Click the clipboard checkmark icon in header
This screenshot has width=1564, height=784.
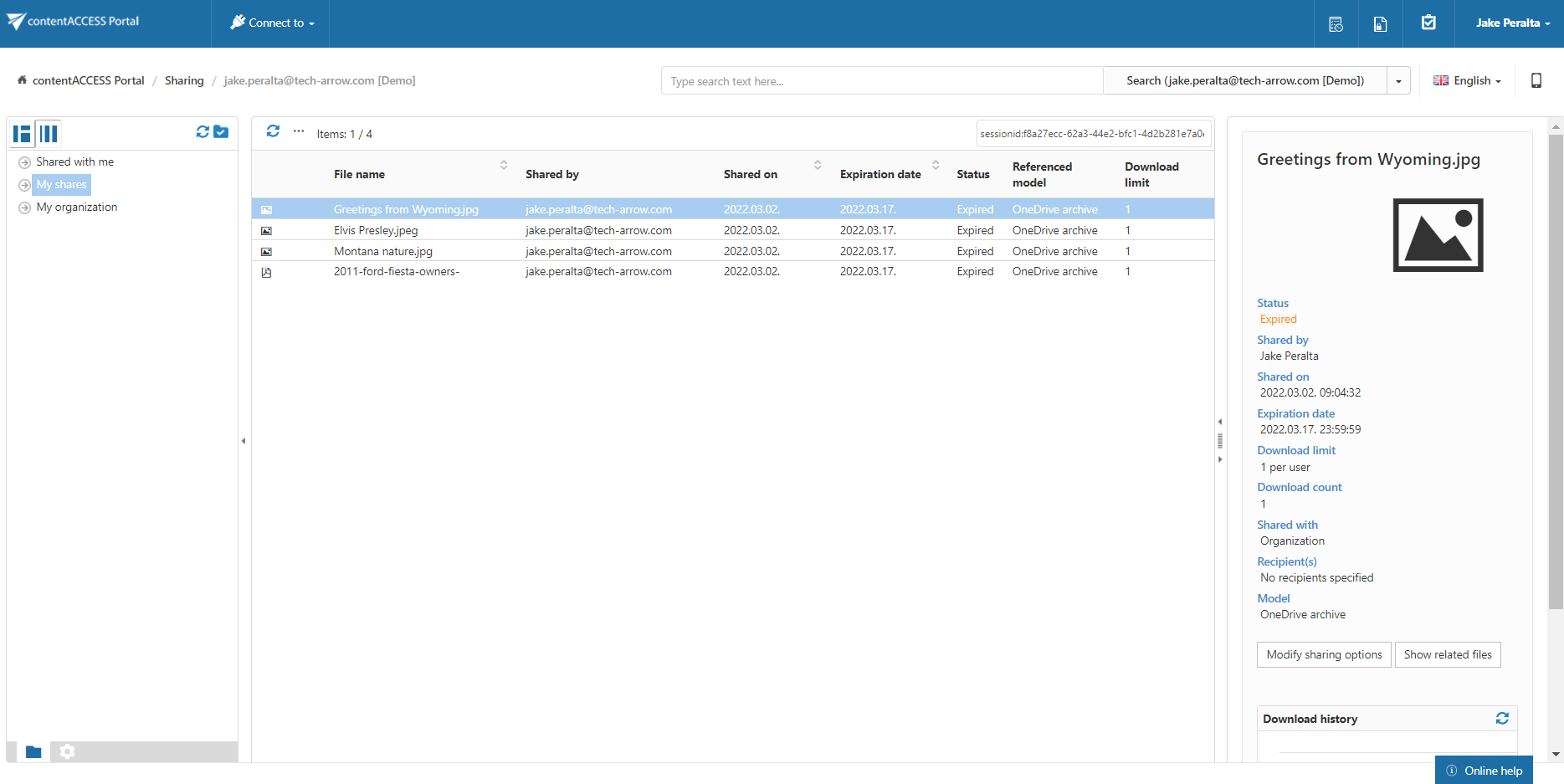coord(1428,23)
